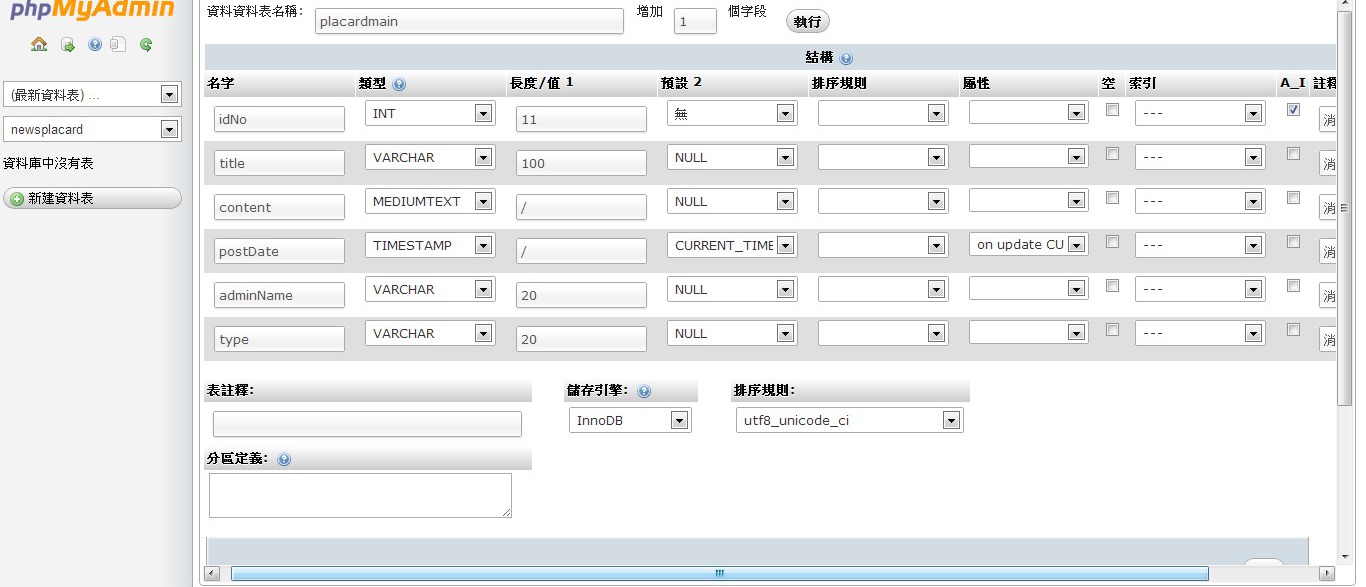Click the 排序規則 column header

(x=839, y=84)
